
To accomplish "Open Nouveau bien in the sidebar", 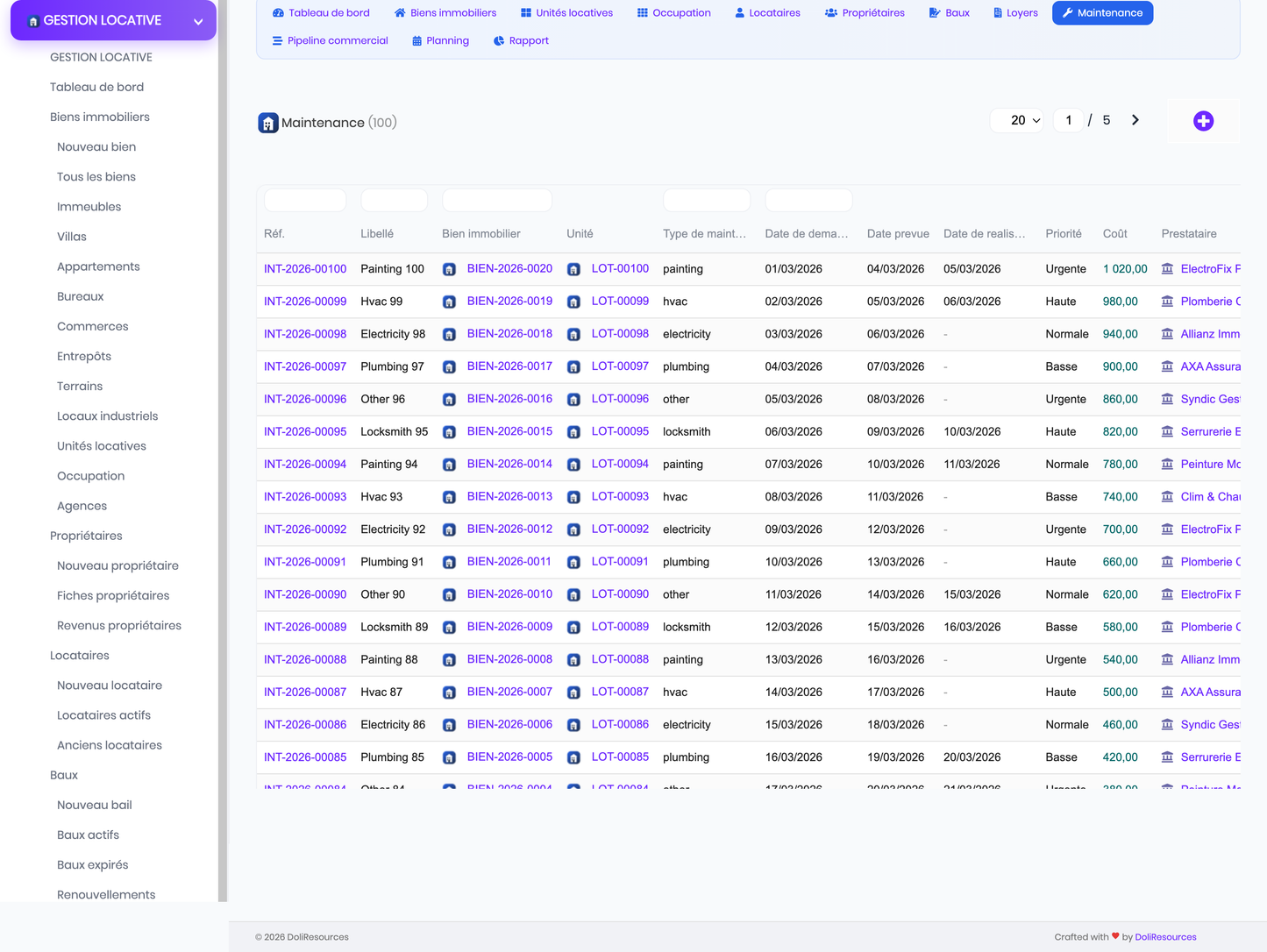I will pyautogui.click(x=96, y=147).
